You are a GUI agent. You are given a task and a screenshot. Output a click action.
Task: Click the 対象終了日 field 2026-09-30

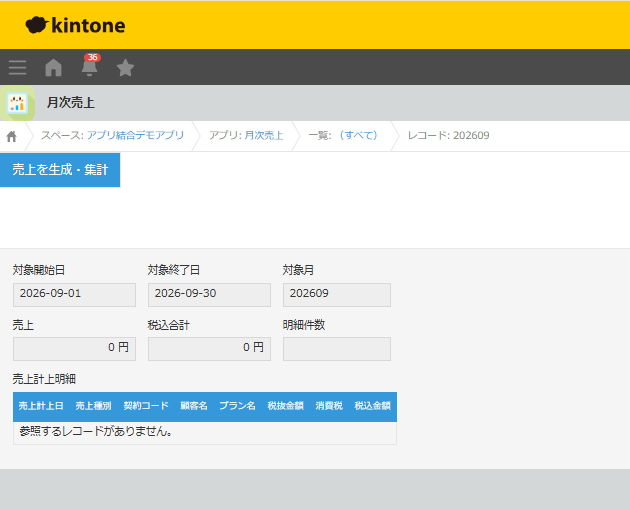pos(209,295)
